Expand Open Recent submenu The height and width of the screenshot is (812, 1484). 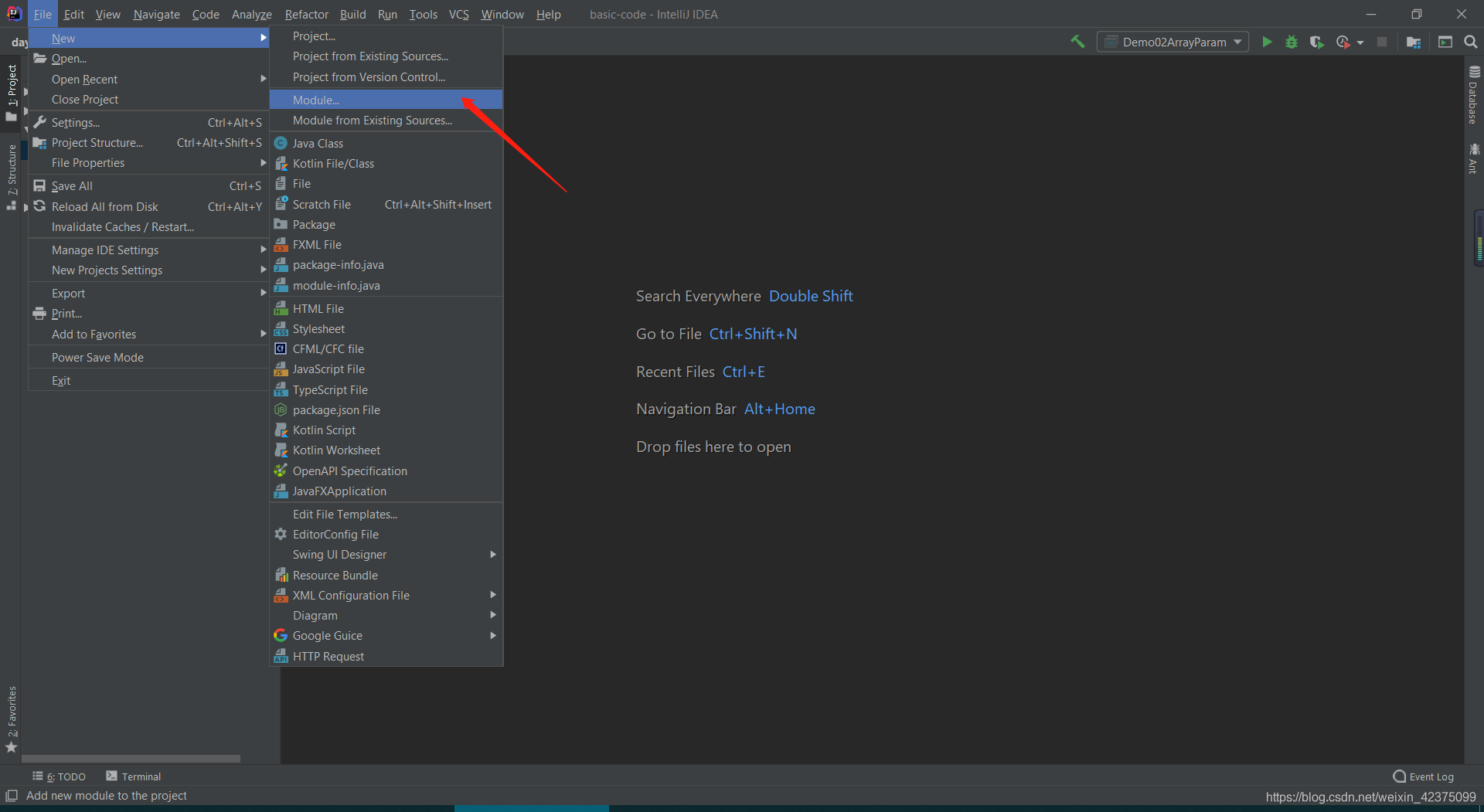(148, 80)
